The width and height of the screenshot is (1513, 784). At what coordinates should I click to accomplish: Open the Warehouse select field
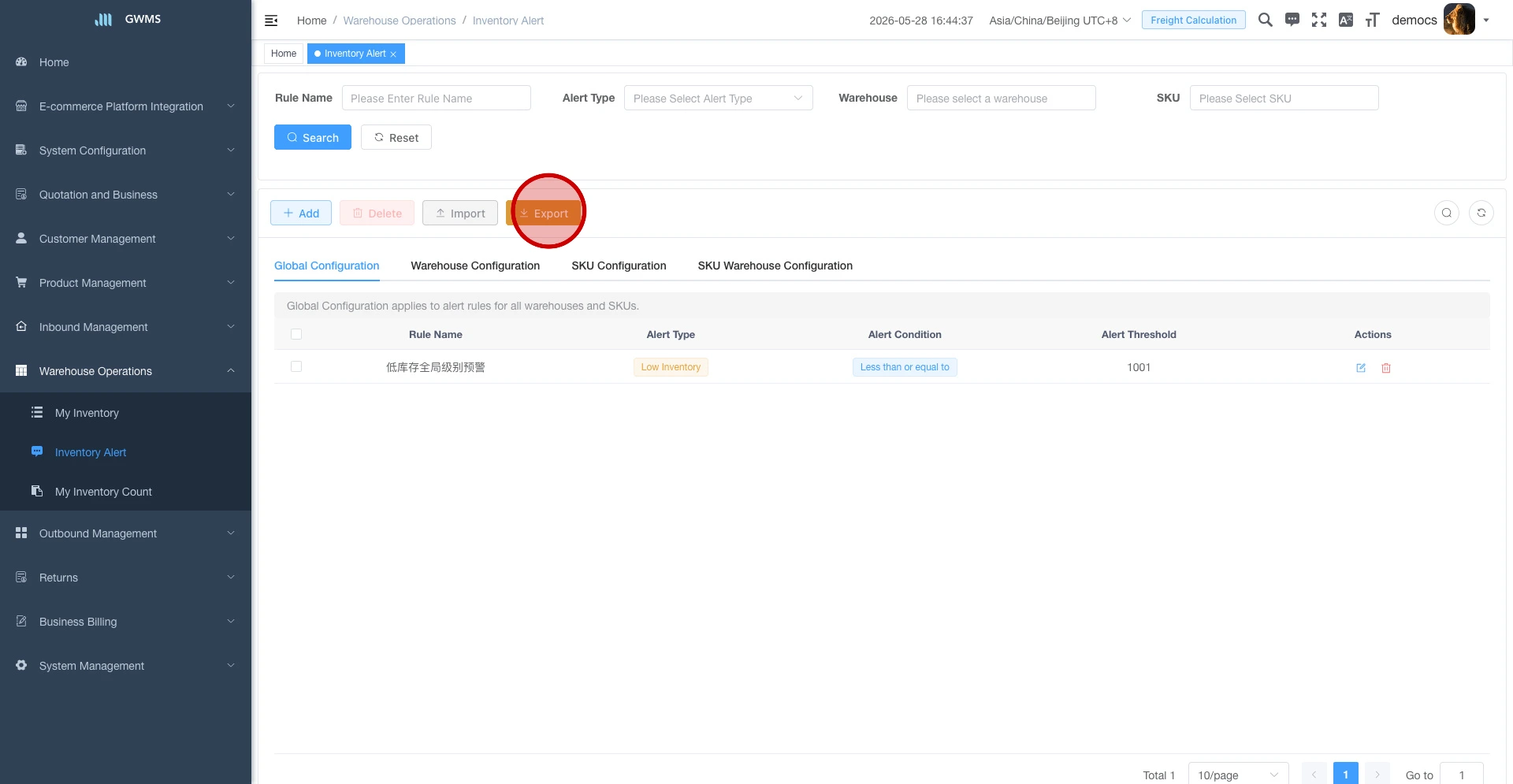point(1001,98)
